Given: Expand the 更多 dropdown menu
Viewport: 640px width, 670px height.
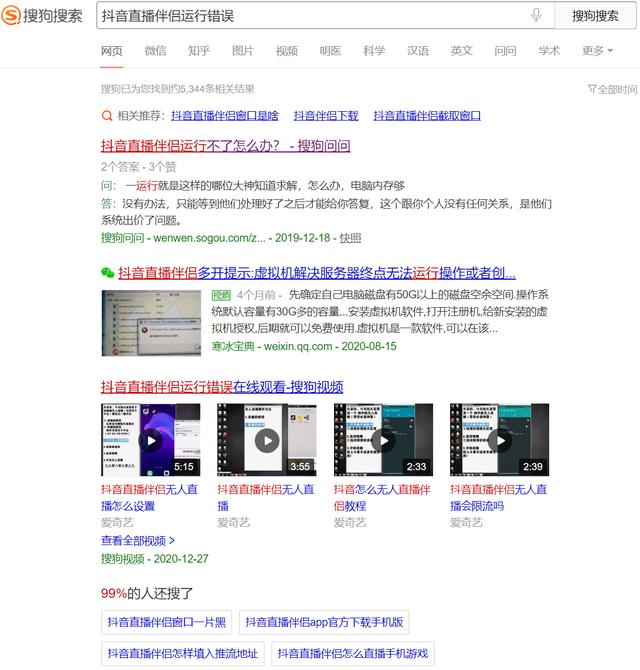Looking at the screenshot, I should [x=598, y=51].
